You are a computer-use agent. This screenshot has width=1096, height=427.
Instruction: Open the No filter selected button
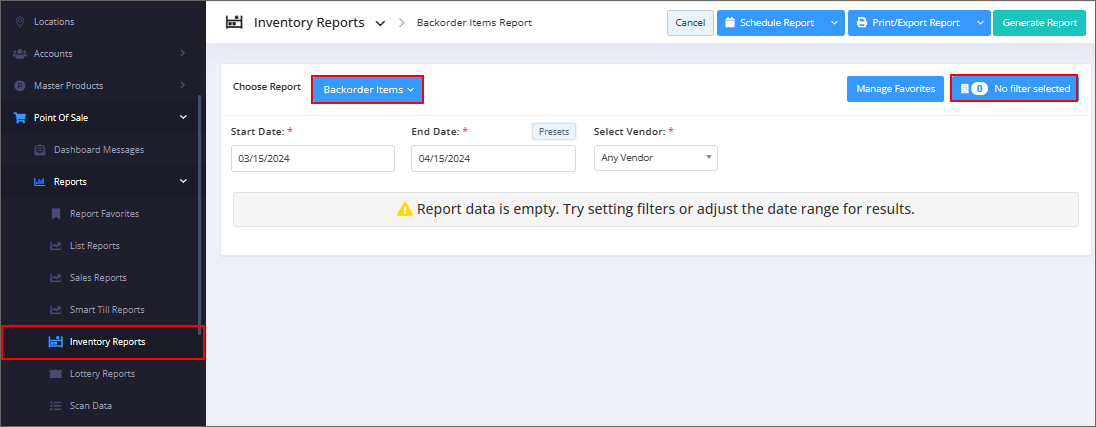pyautogui.click(x=1014, y=89)
